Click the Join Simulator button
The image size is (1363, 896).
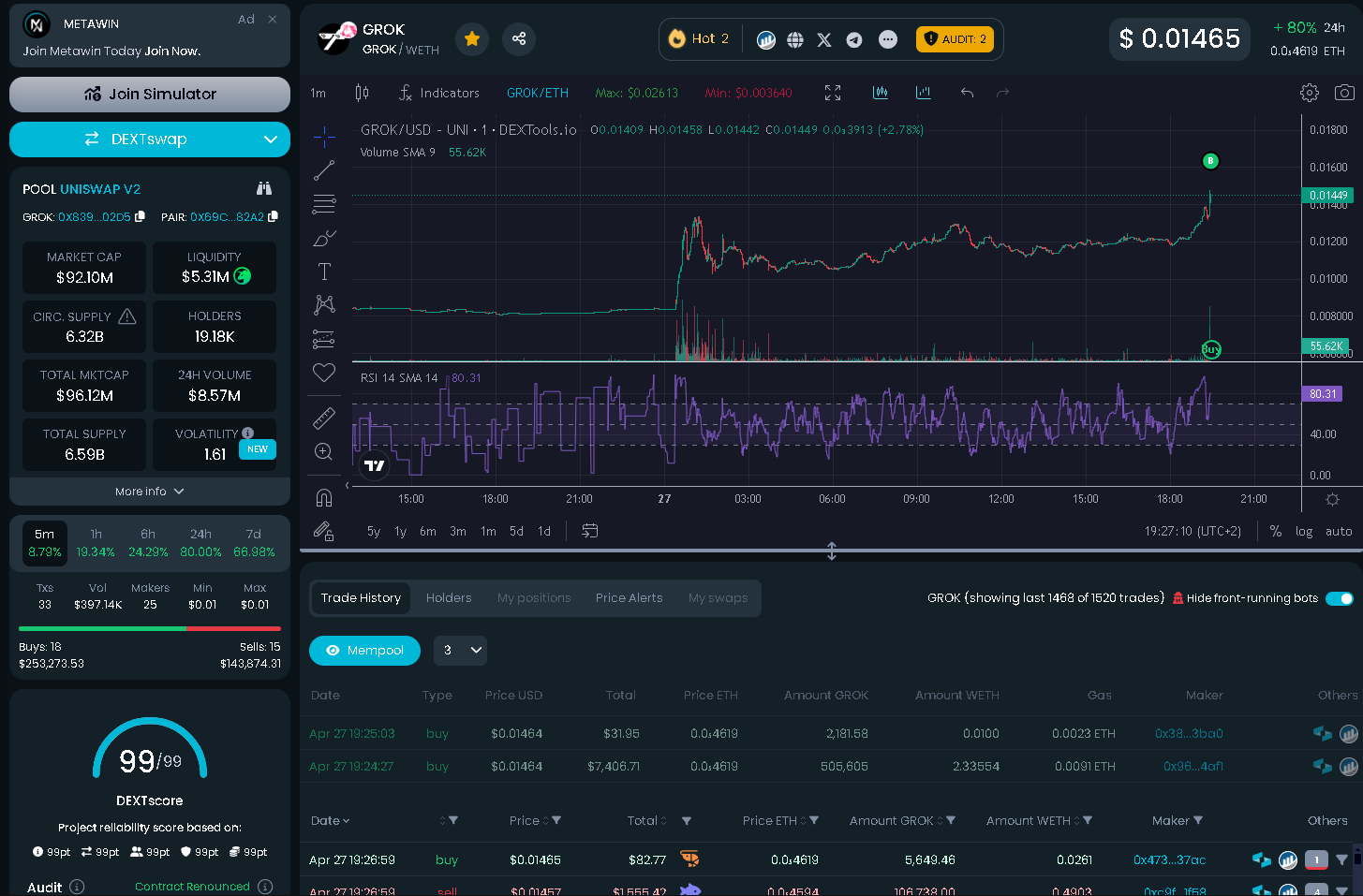coord(150,94)
